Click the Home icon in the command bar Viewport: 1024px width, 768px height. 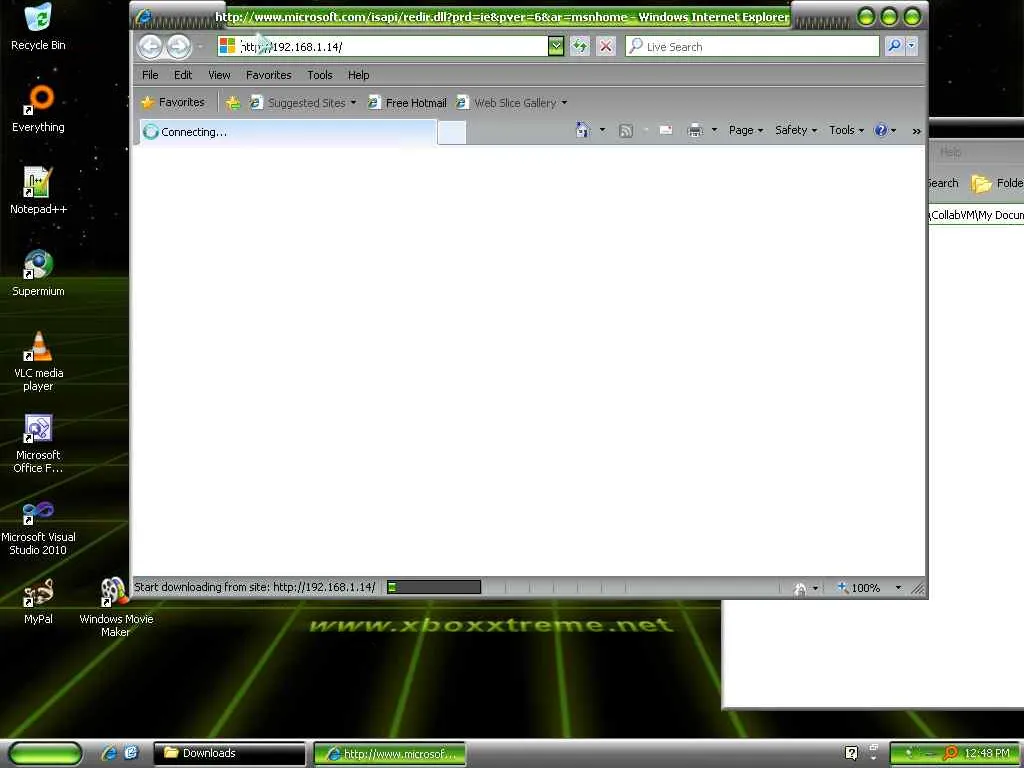[x=583, y=130]
